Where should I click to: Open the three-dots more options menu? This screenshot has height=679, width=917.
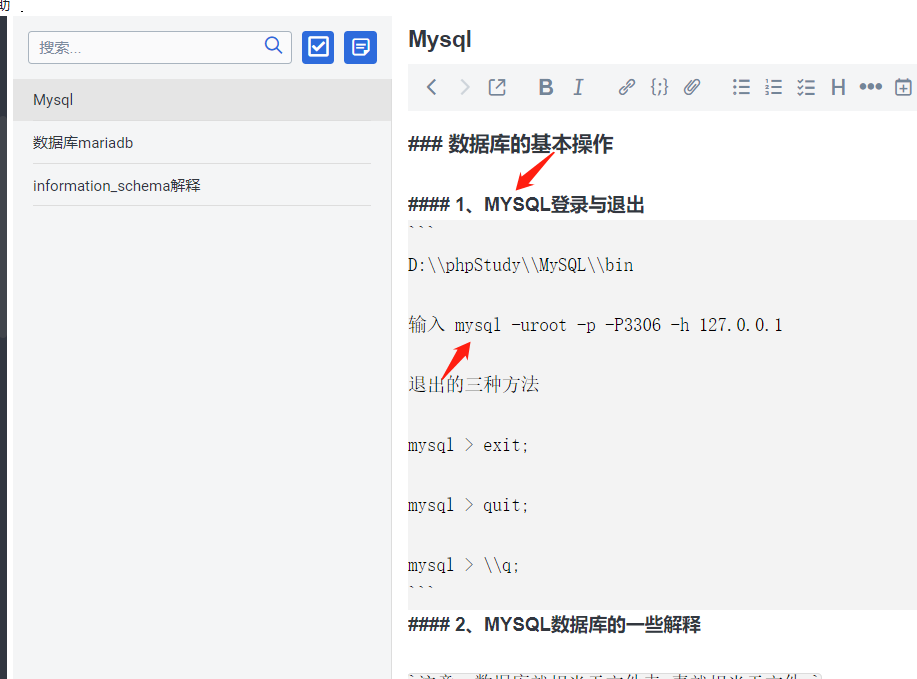[870, 87]
